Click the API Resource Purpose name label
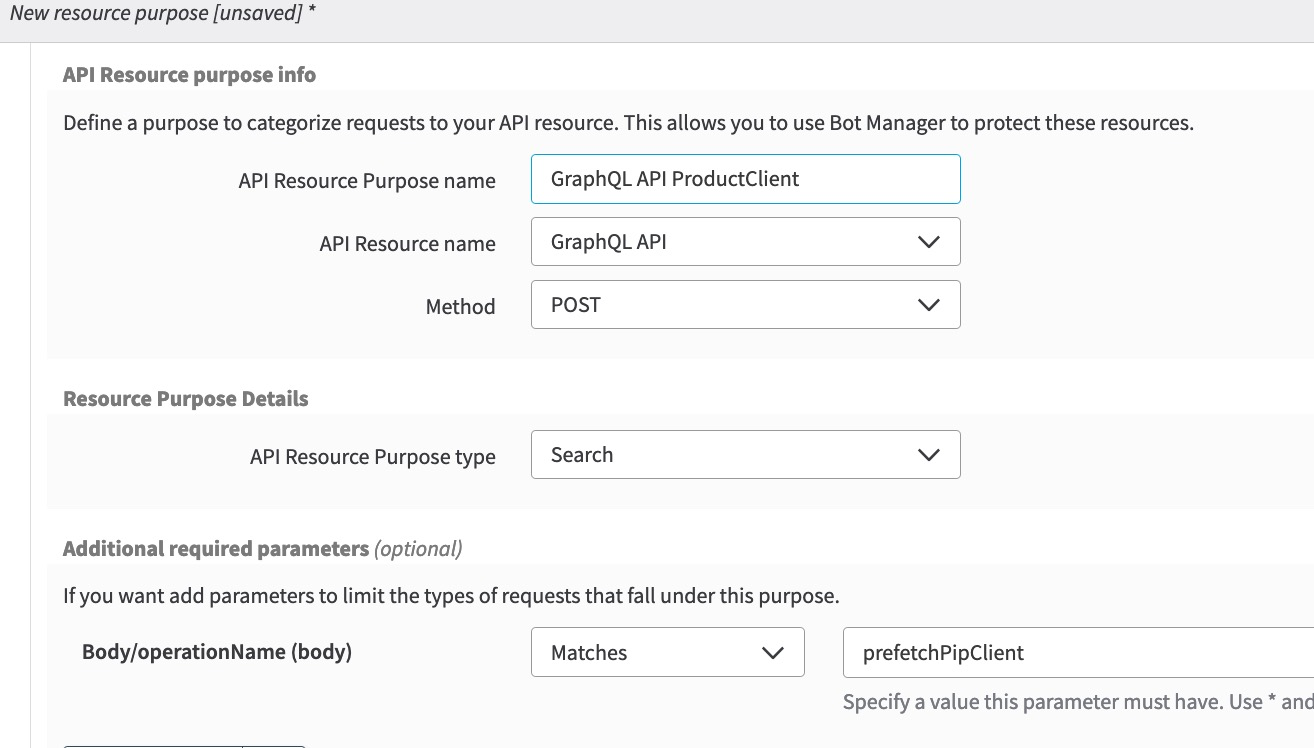Viewport: 1314px width, 748px height. click(367, 181)
